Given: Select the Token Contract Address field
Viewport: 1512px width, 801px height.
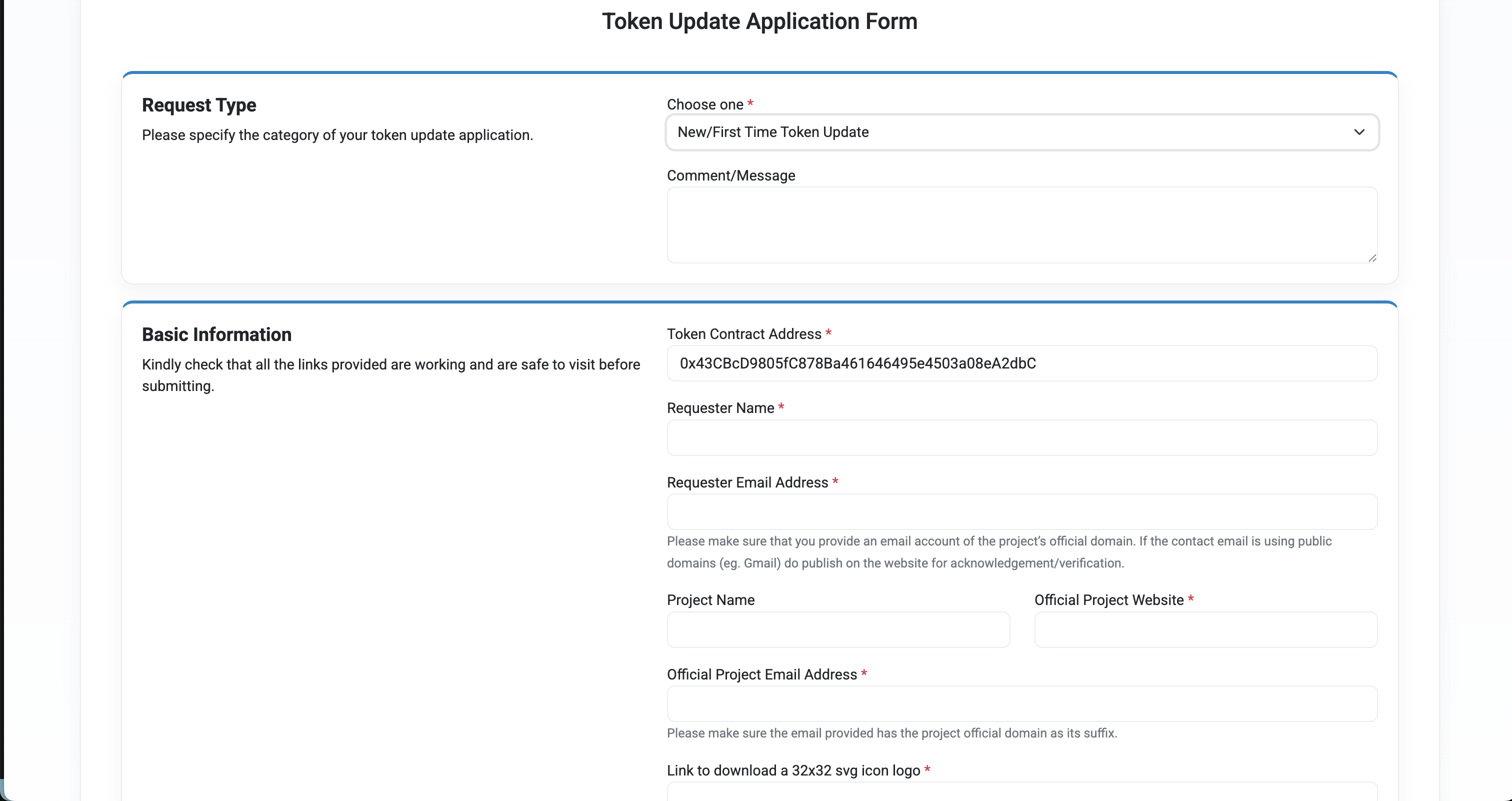Looking at the screenshot, I should (x=1021, y=363).
